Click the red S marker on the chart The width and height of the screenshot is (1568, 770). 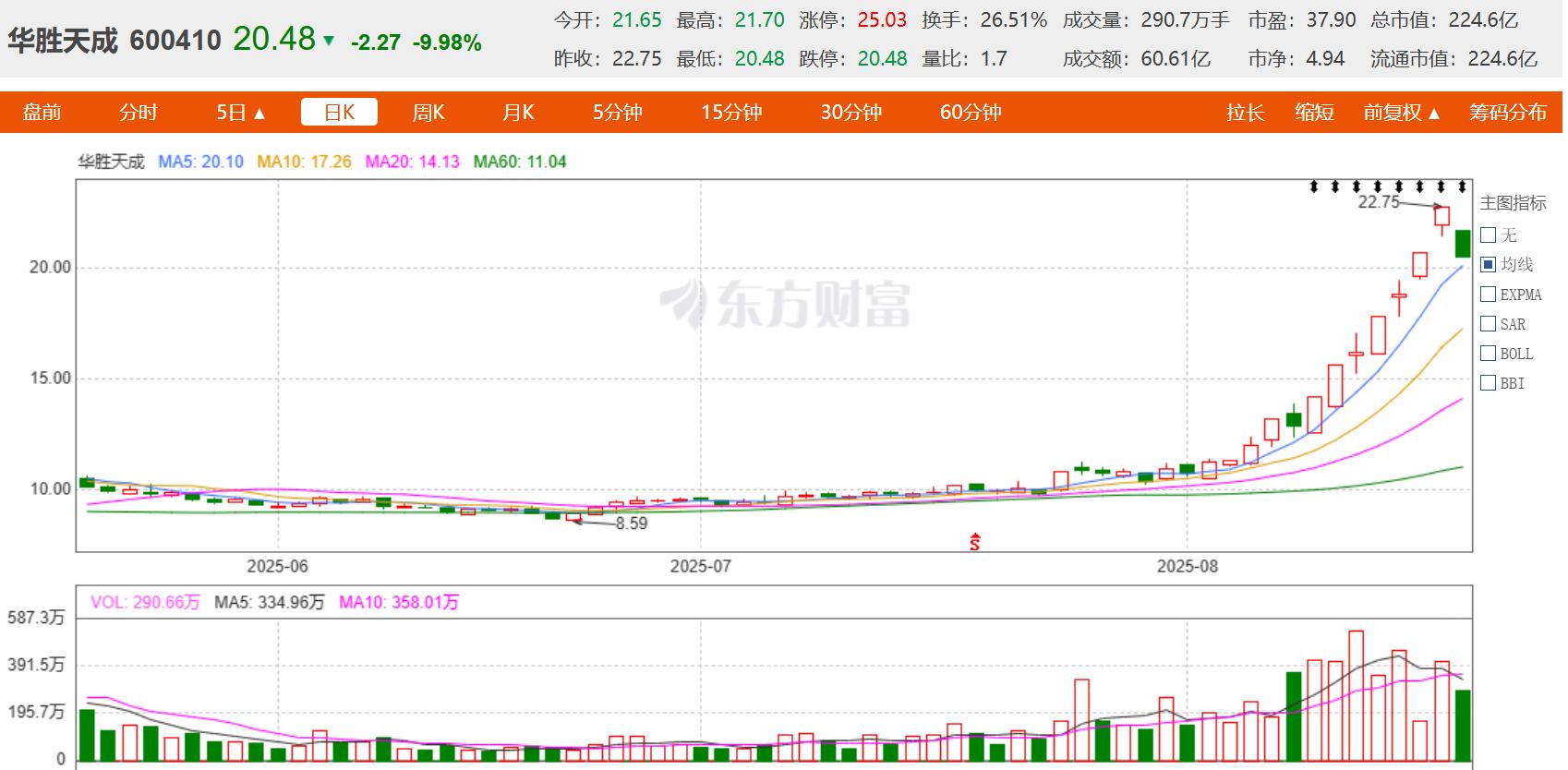click(x=974, y=542)
